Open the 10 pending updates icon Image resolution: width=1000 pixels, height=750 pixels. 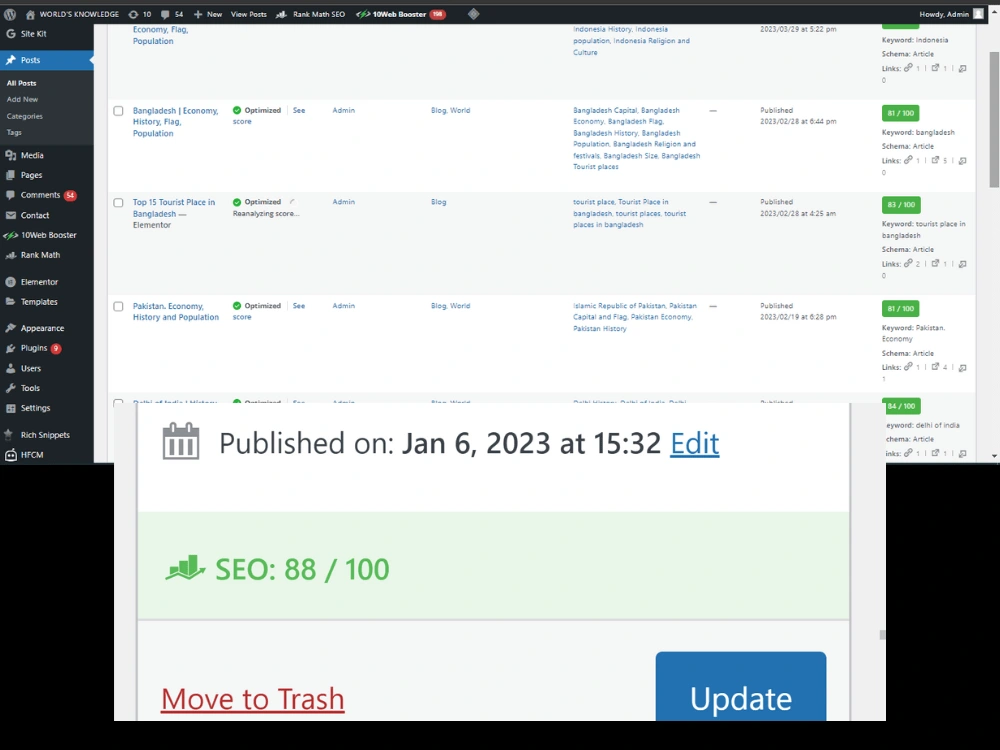coord(139,14)
